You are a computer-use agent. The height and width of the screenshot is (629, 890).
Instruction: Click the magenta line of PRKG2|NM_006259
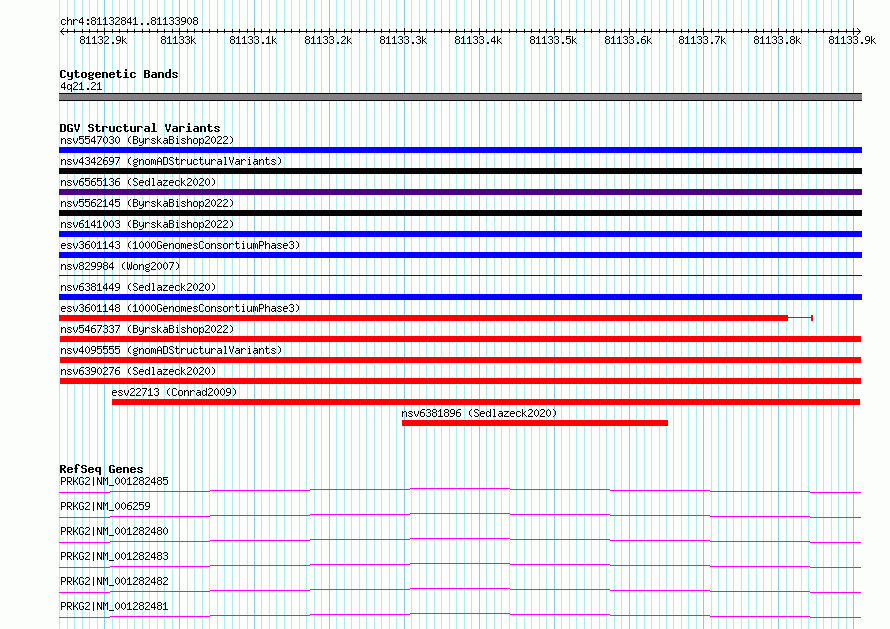[x=460, y=515]
